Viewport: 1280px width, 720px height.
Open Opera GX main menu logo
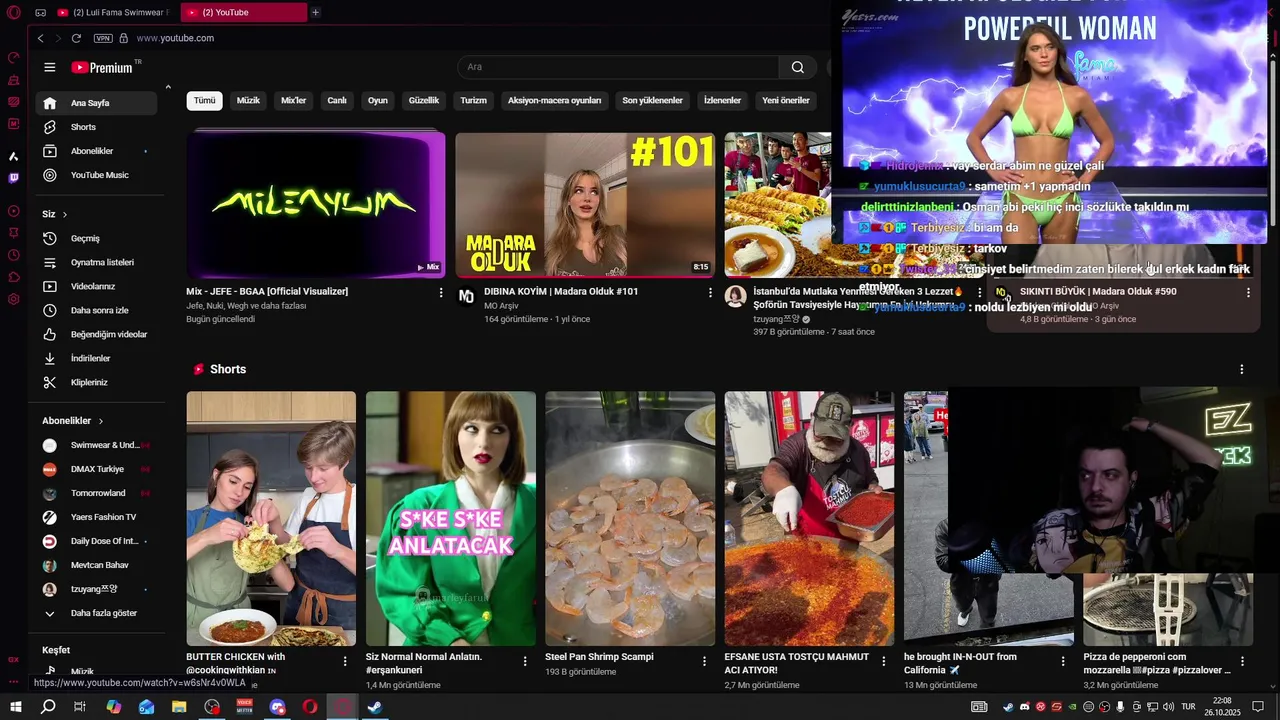point(14,13)
